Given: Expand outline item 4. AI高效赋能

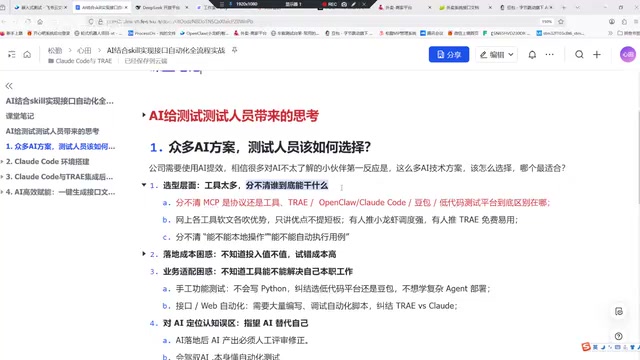Looking at the screenshot, I should 2,192.
